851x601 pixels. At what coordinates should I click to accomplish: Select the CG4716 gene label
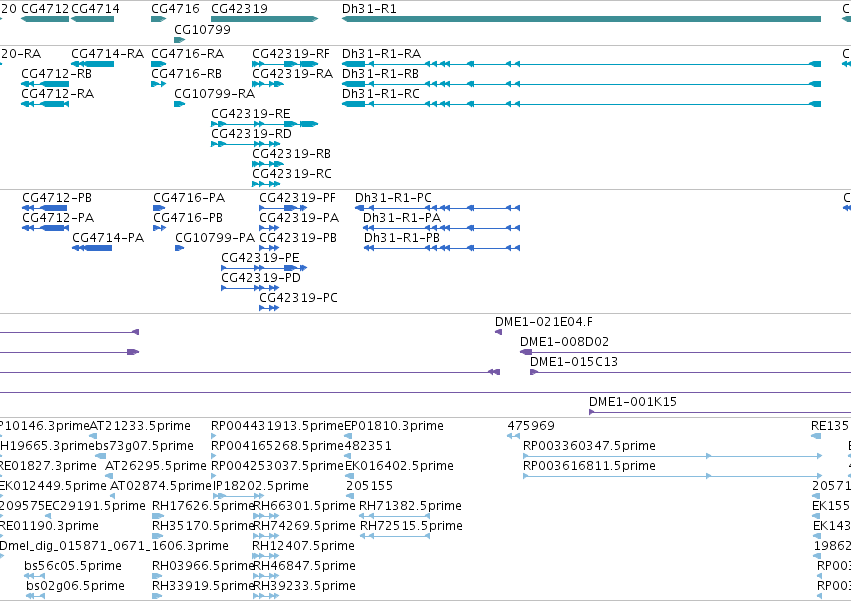pos(175,9)
